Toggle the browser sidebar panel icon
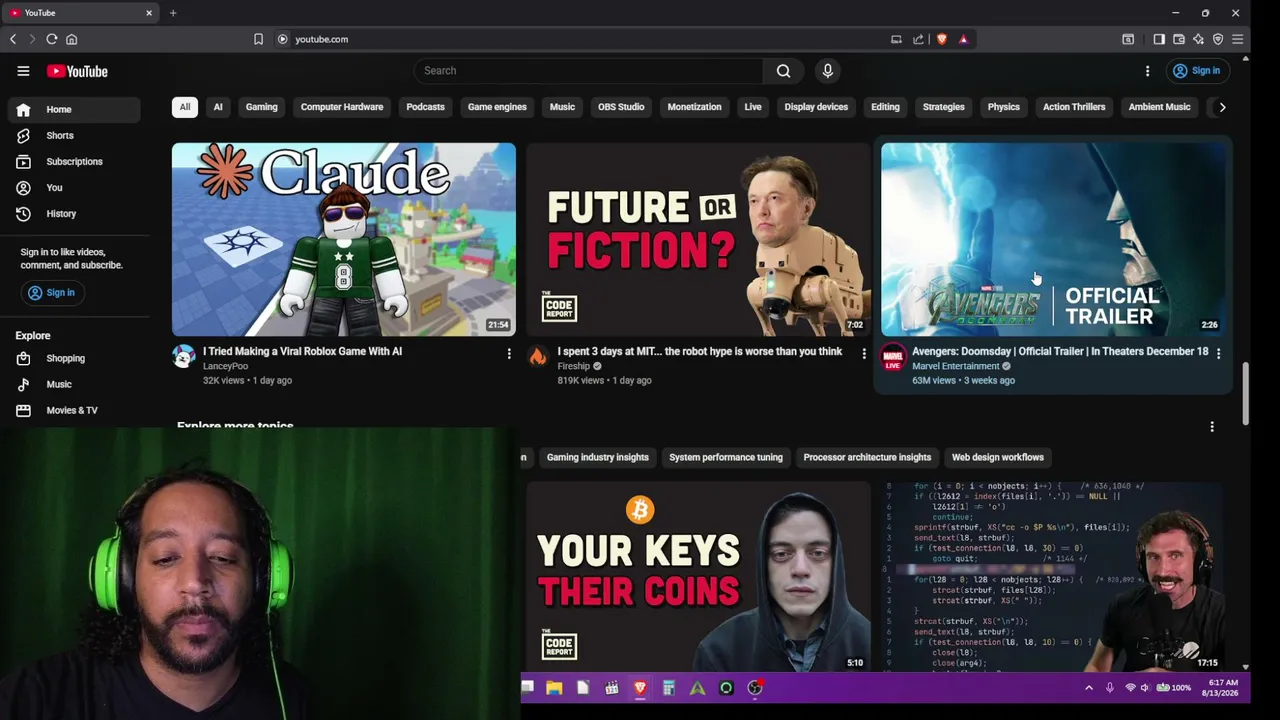The image size is (1280, 720). 1159,39
